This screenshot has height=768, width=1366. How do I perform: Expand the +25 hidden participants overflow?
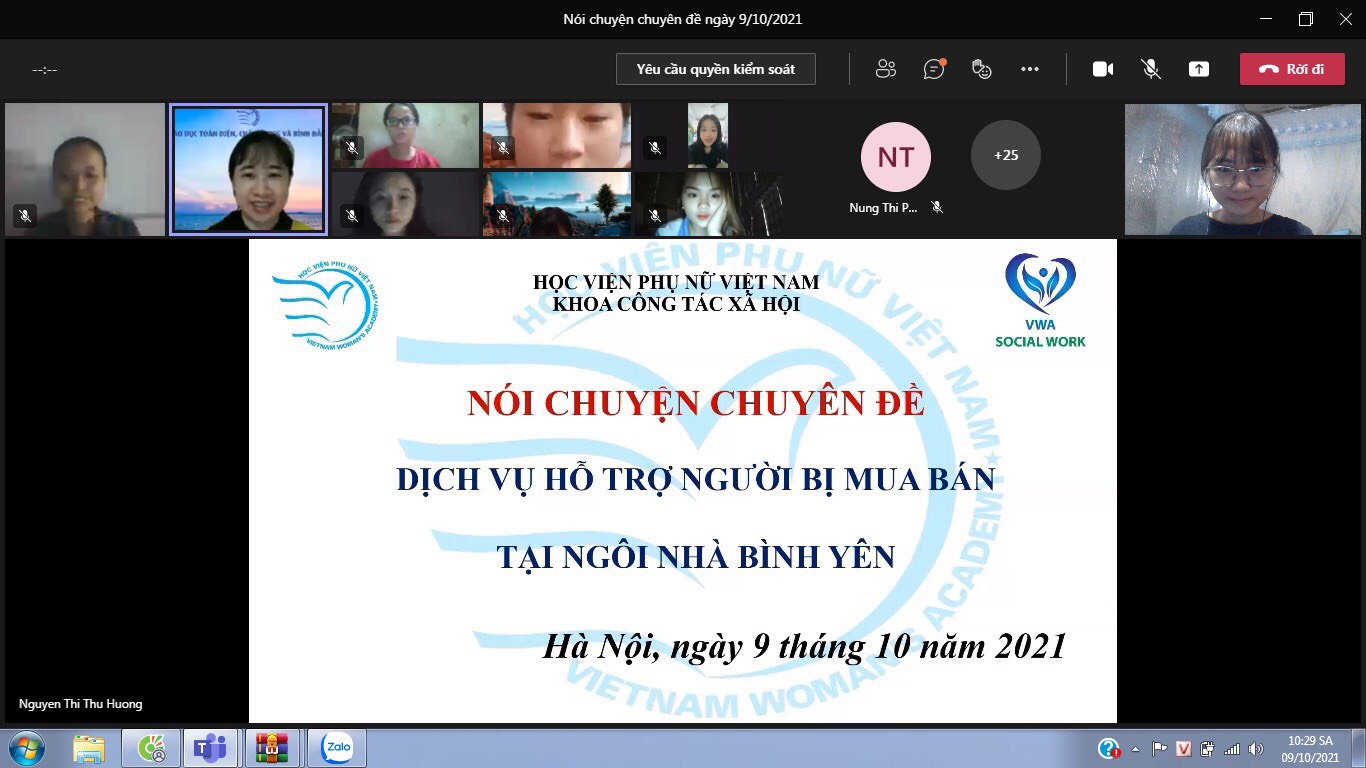[x=1005, y=155]
